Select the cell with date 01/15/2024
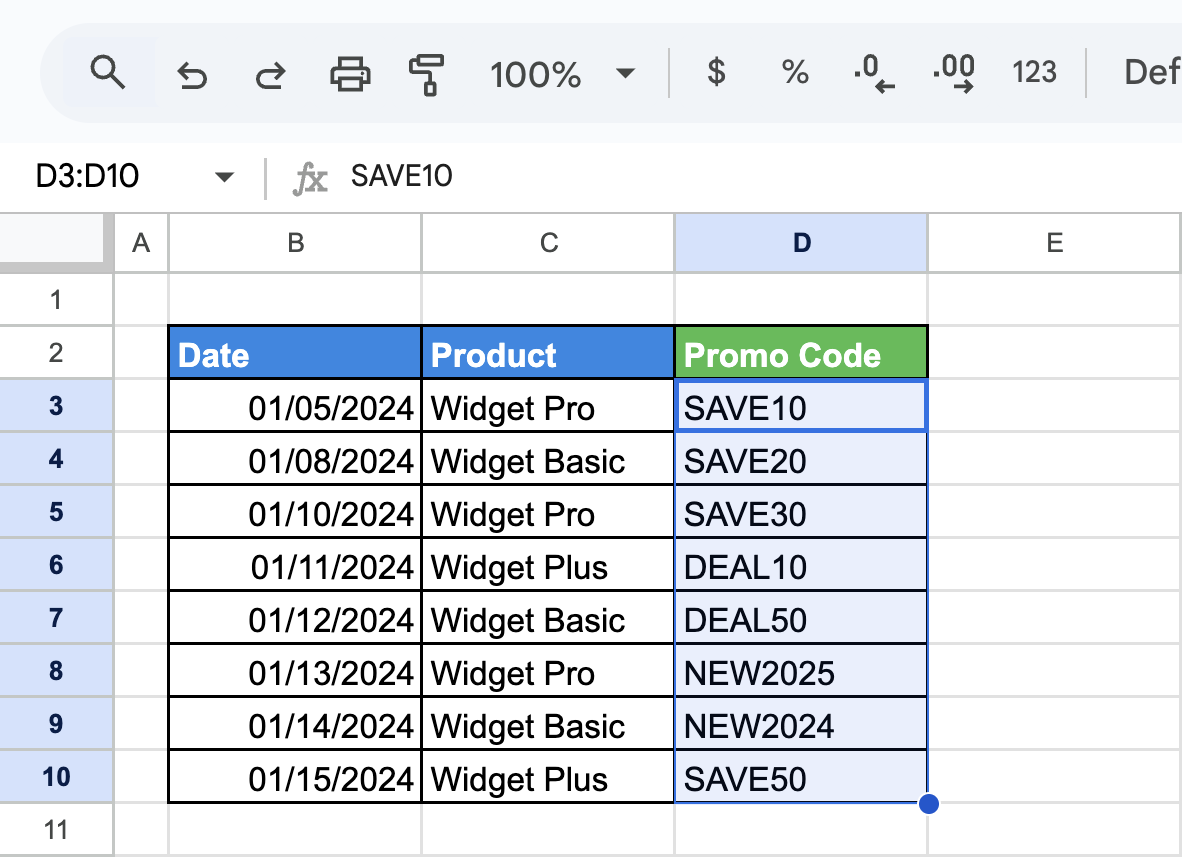 (x=295, y=777)
